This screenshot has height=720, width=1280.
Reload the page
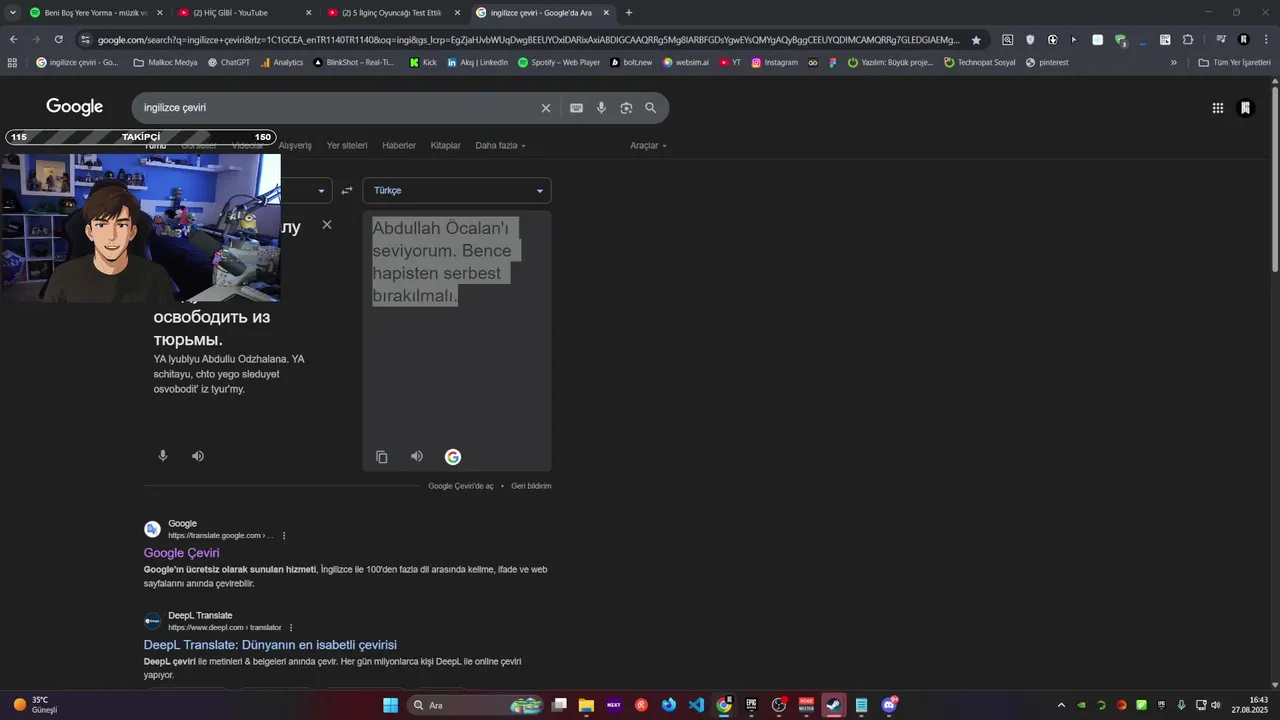[58, 40]
